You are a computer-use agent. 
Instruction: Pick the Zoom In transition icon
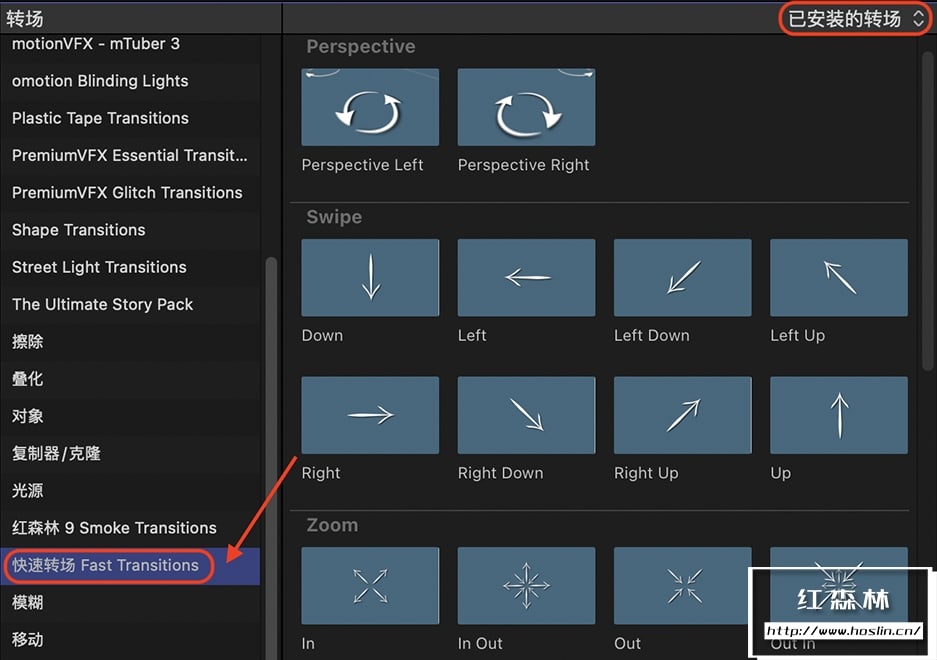point(370,585)
